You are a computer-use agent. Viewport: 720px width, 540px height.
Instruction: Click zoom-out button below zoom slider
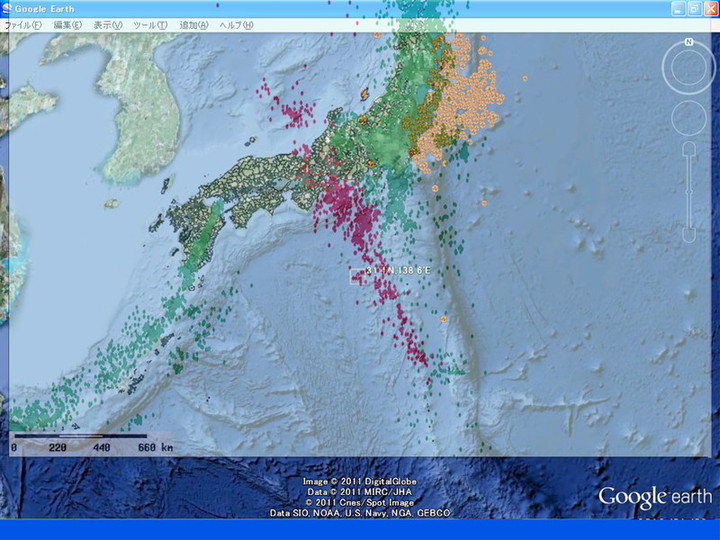tap(689, 234)
